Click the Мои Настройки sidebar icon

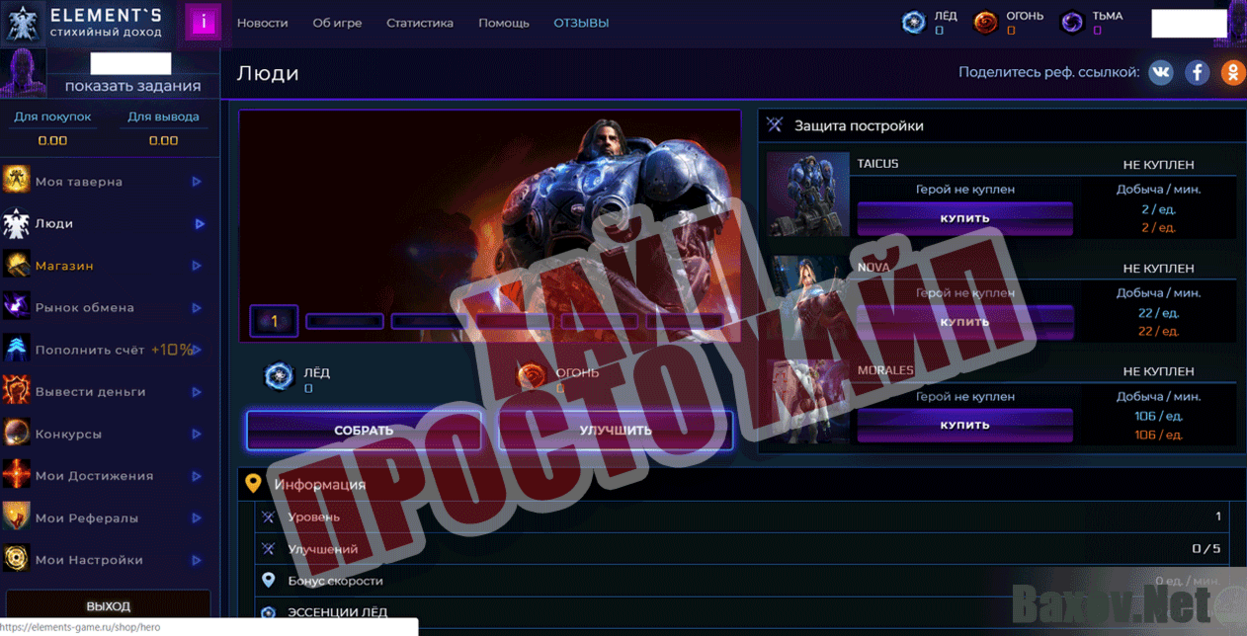point(16,559)
